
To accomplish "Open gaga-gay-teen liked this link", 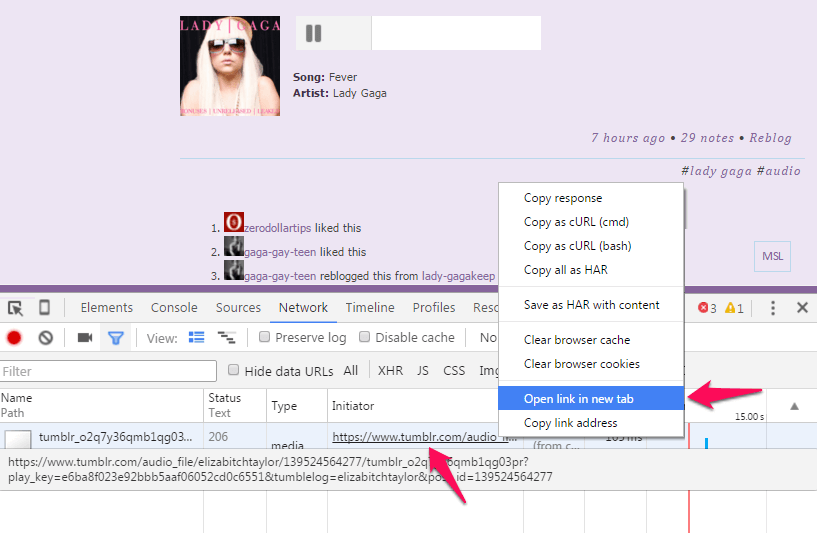I will click(280, 252).
